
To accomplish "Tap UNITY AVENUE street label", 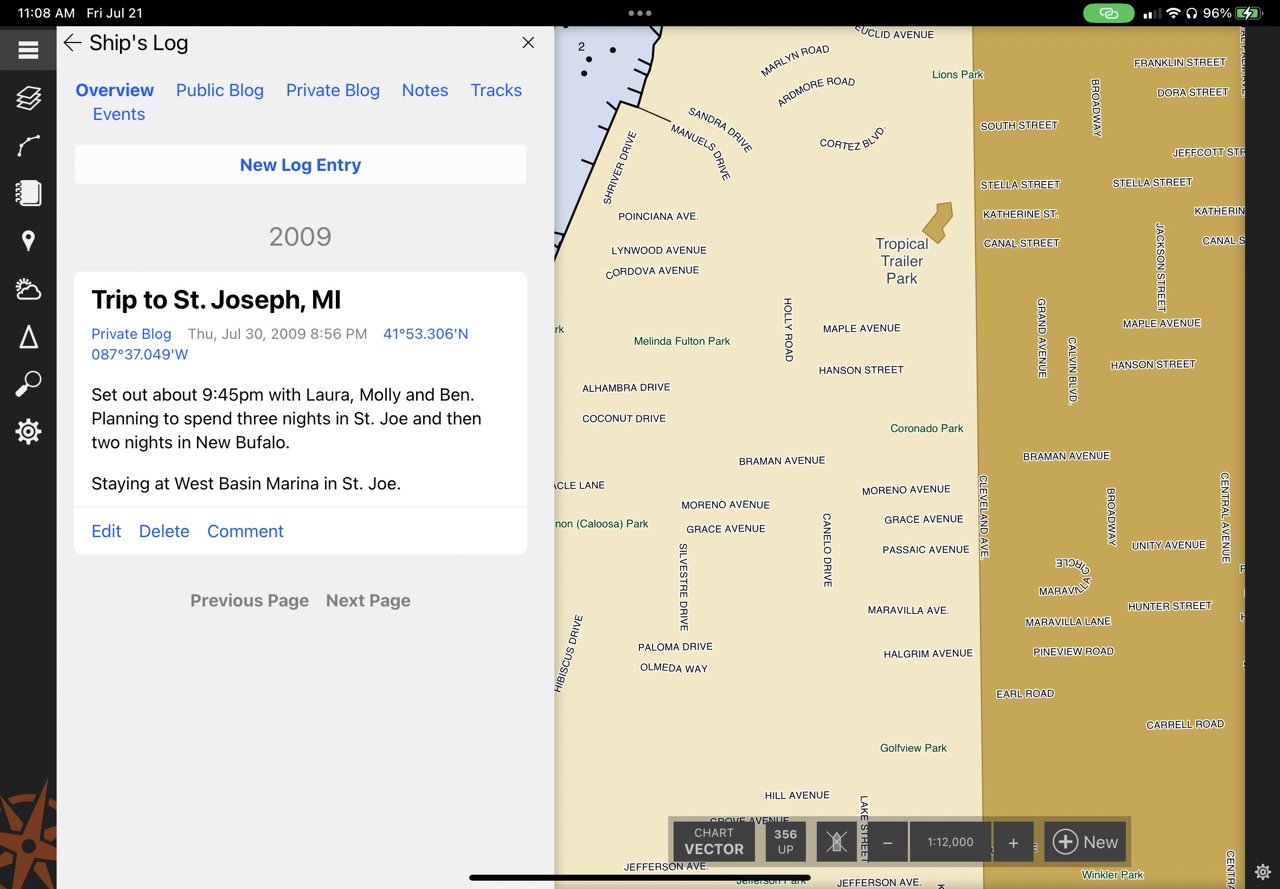I will [1169, 546].
